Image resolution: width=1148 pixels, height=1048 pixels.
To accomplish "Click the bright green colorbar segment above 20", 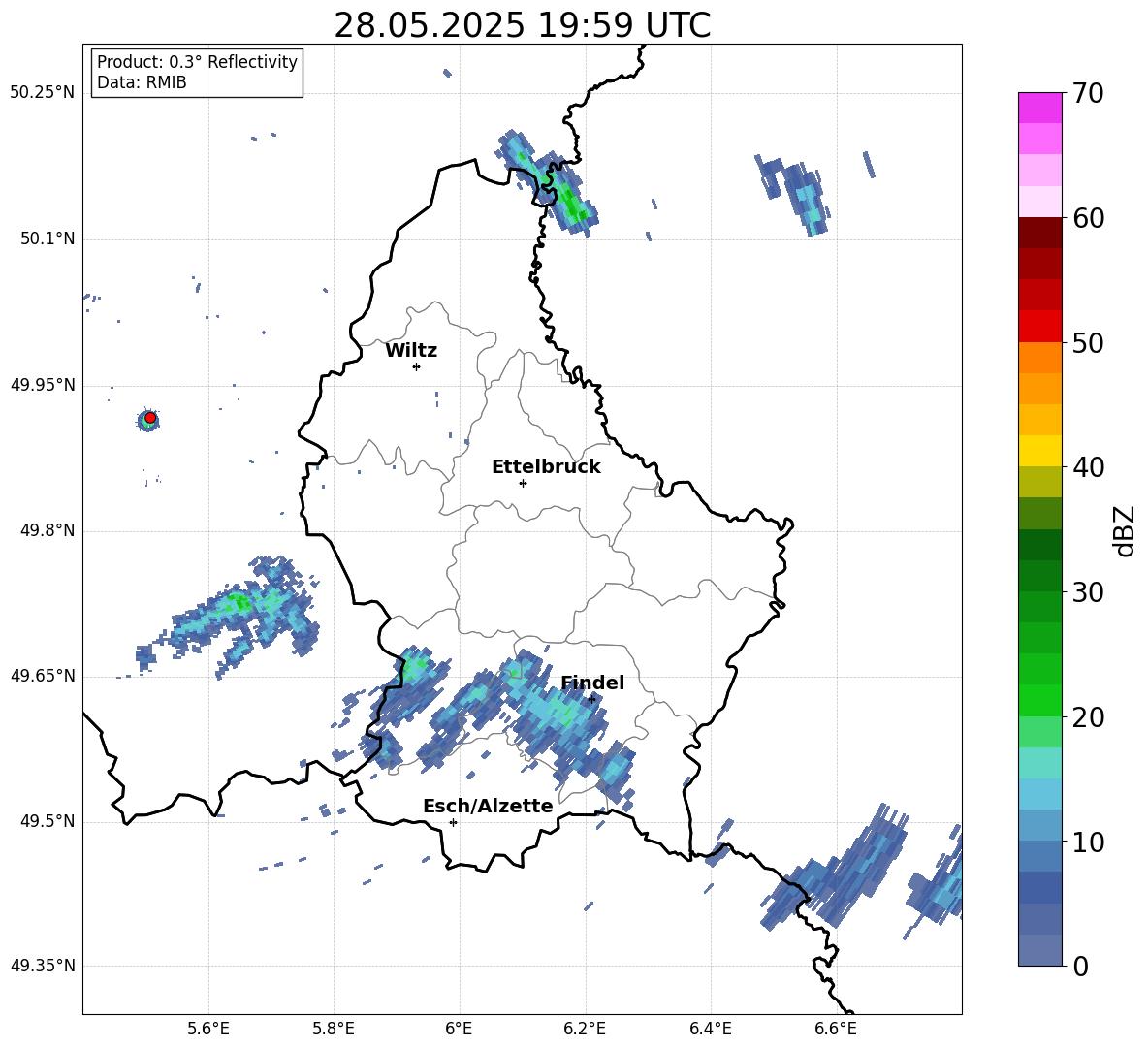I will tap(1040, 700).
